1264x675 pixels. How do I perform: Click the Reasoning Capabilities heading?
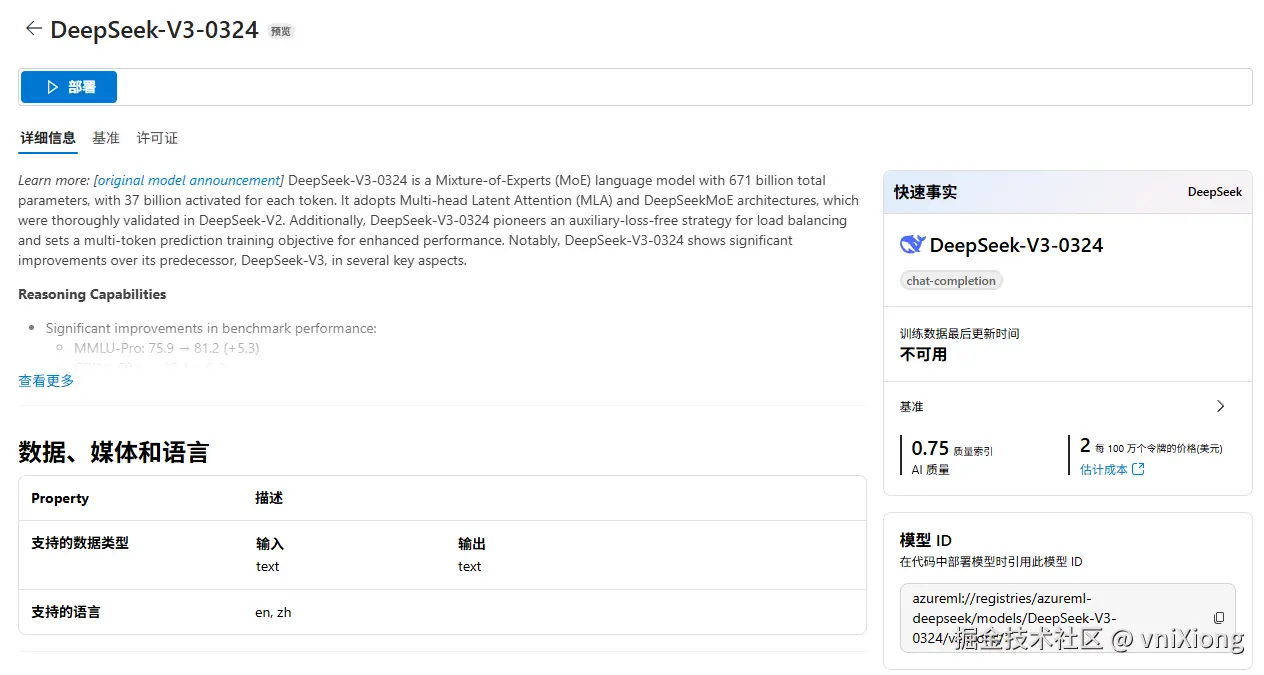click(x=92, y=294)
